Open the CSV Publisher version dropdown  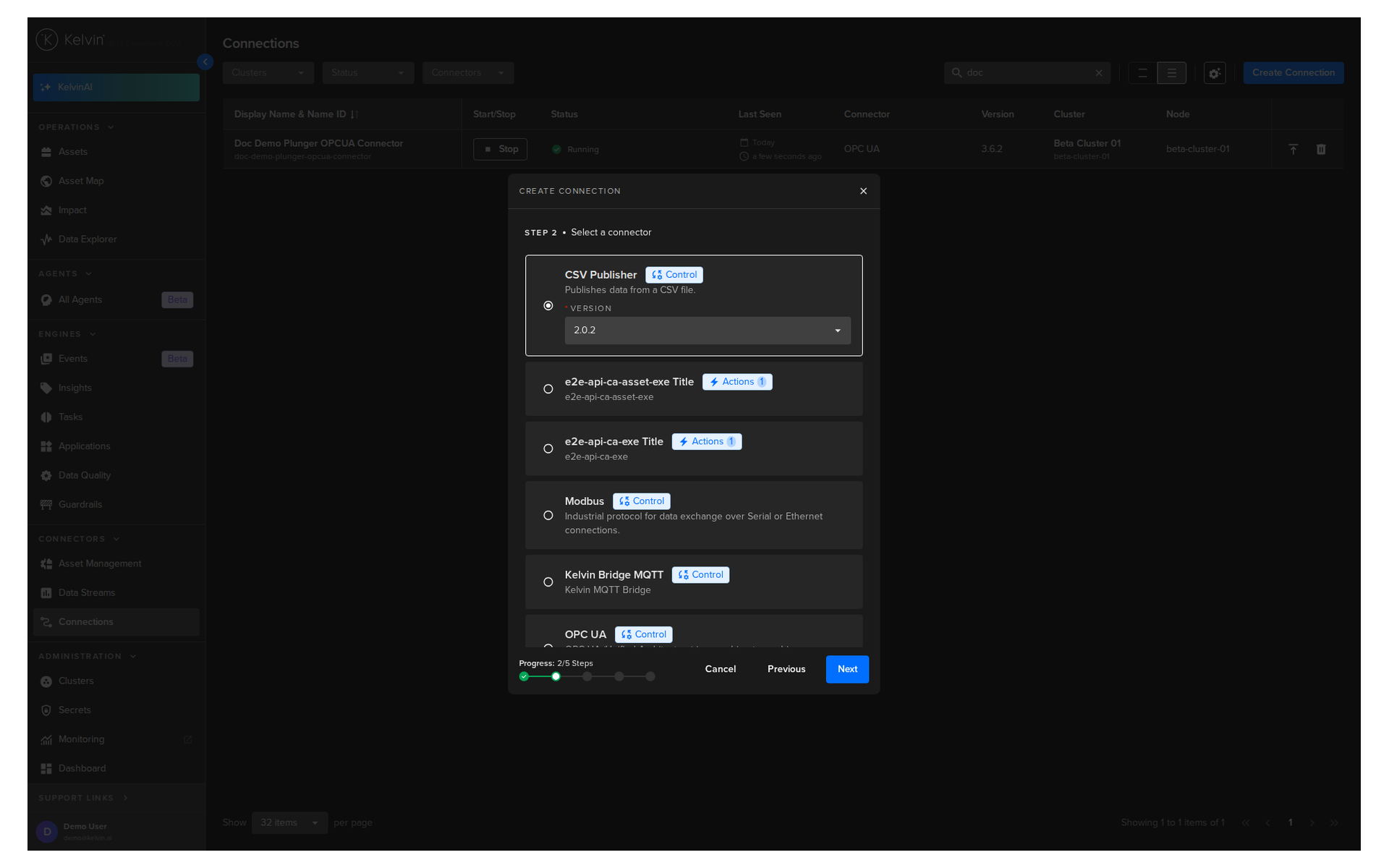coord(708,330)
